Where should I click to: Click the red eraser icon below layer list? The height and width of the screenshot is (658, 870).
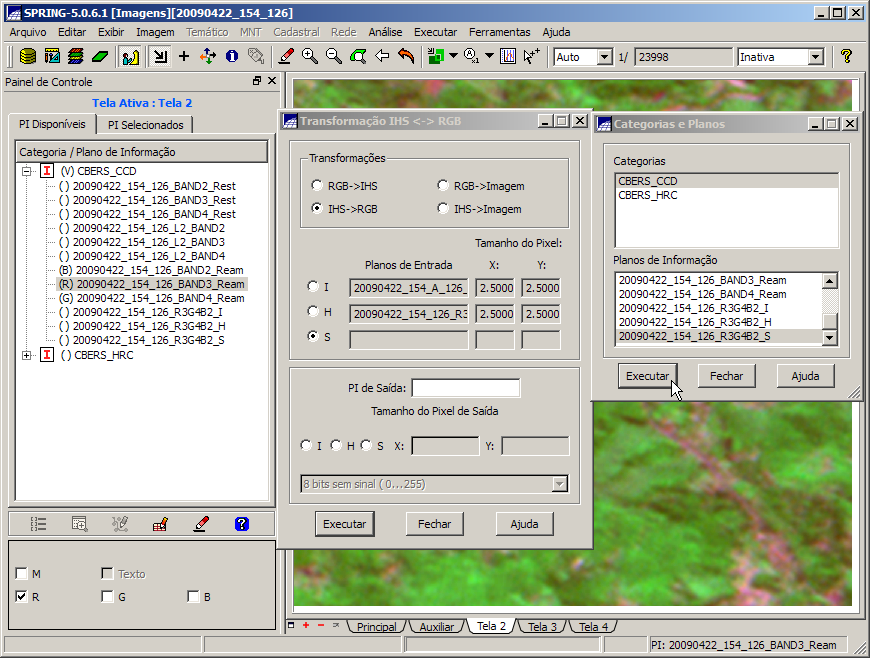(201, 523)
